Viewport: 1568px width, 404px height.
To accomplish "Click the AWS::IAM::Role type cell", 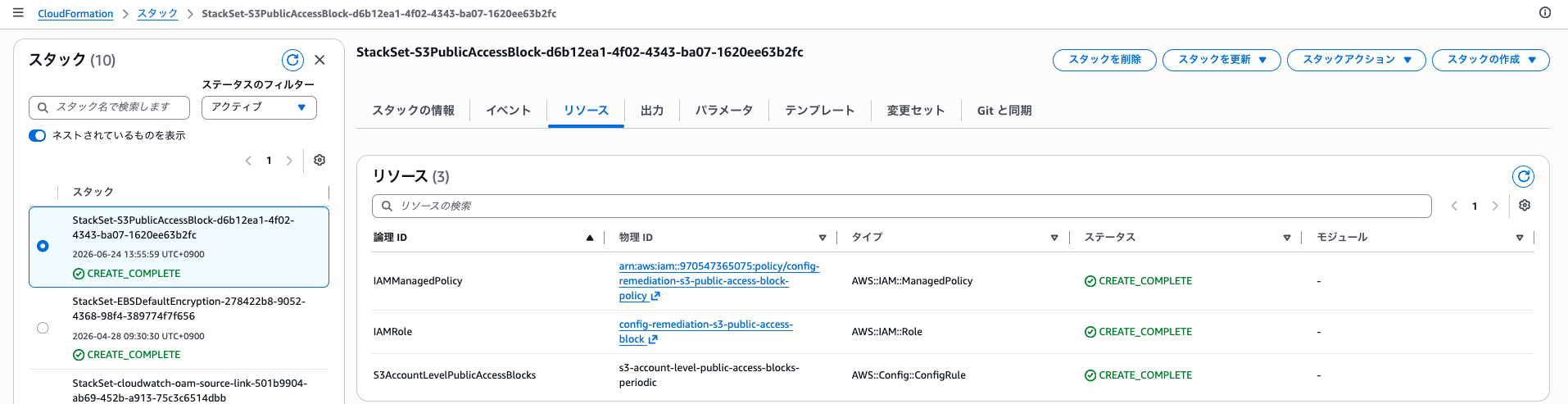I will [886, 332].
